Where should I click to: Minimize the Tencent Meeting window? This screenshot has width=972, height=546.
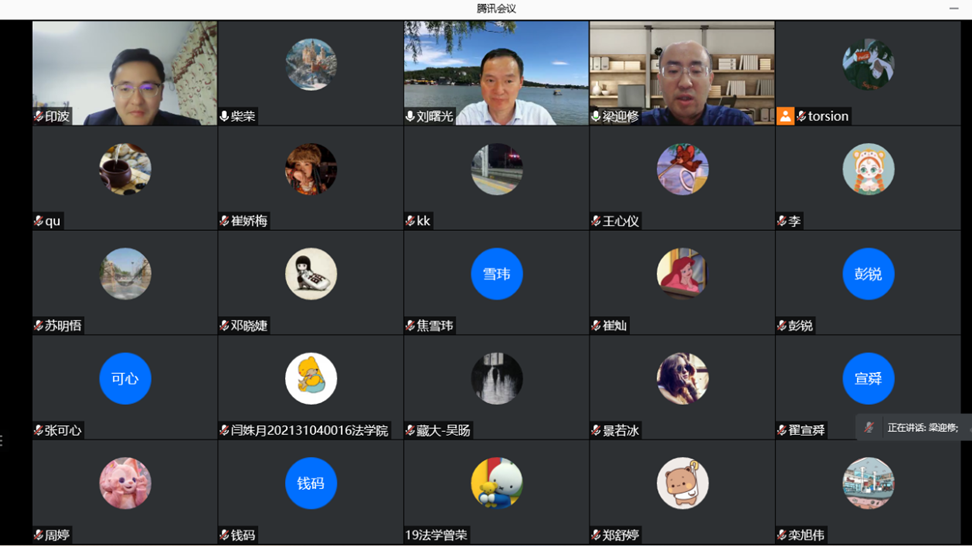953,9
